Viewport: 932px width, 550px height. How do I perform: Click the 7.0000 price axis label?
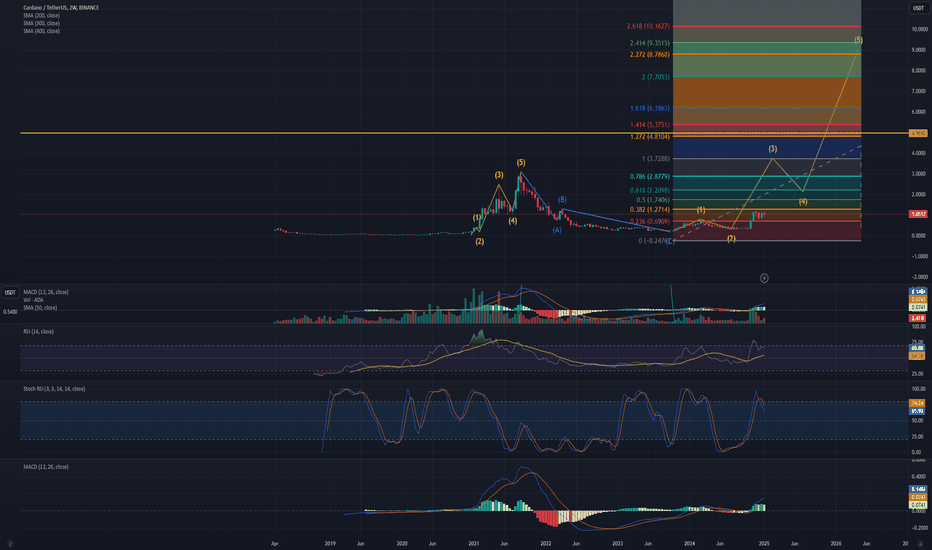click(919, 91)
